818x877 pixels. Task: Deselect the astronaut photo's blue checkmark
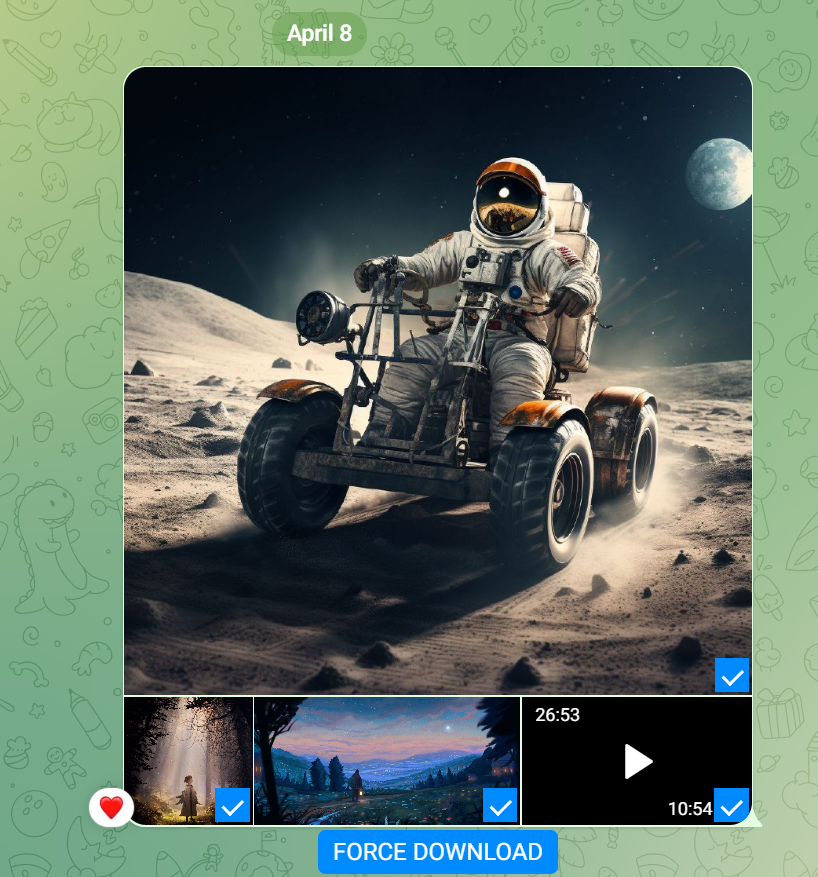coord(732,675)
